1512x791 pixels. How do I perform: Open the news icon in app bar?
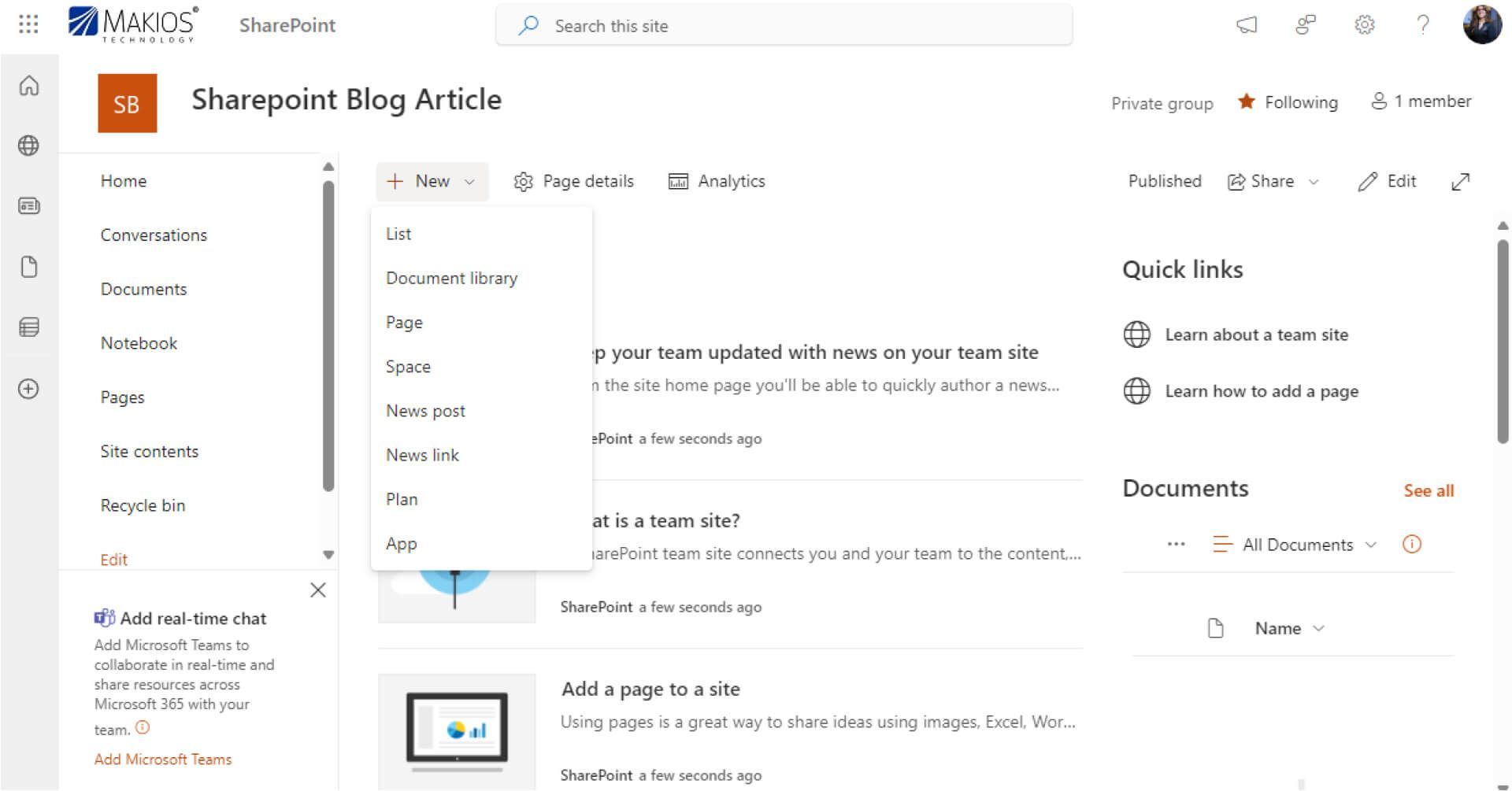[x=29, y=206]
